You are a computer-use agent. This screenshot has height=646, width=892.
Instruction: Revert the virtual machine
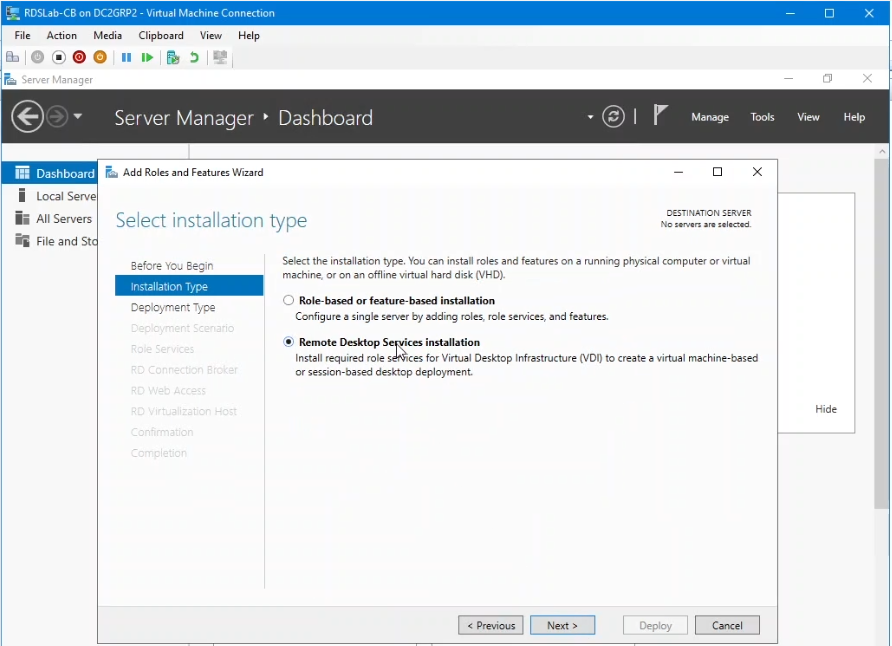pyautogui.click(x=193, y=57)
